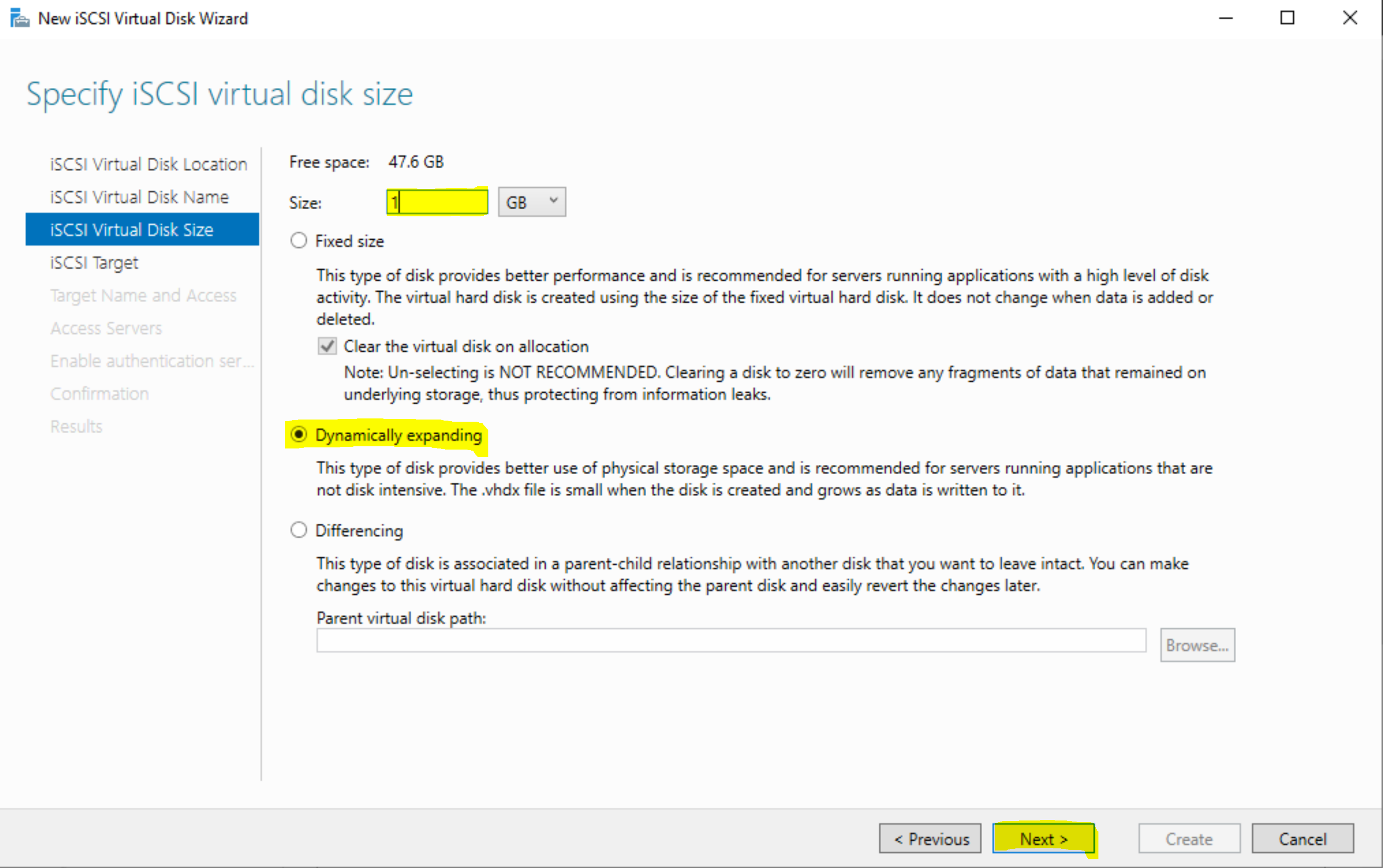Maximize the wizard window
The height and width of the screenshot is (868, 1383).
1287,19
